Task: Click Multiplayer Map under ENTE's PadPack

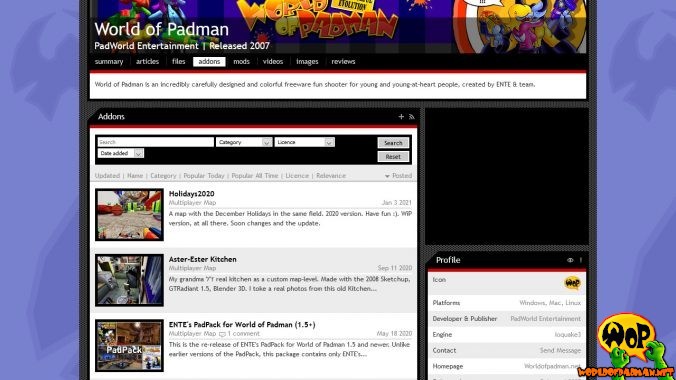Action: click(x=192, y=334)
